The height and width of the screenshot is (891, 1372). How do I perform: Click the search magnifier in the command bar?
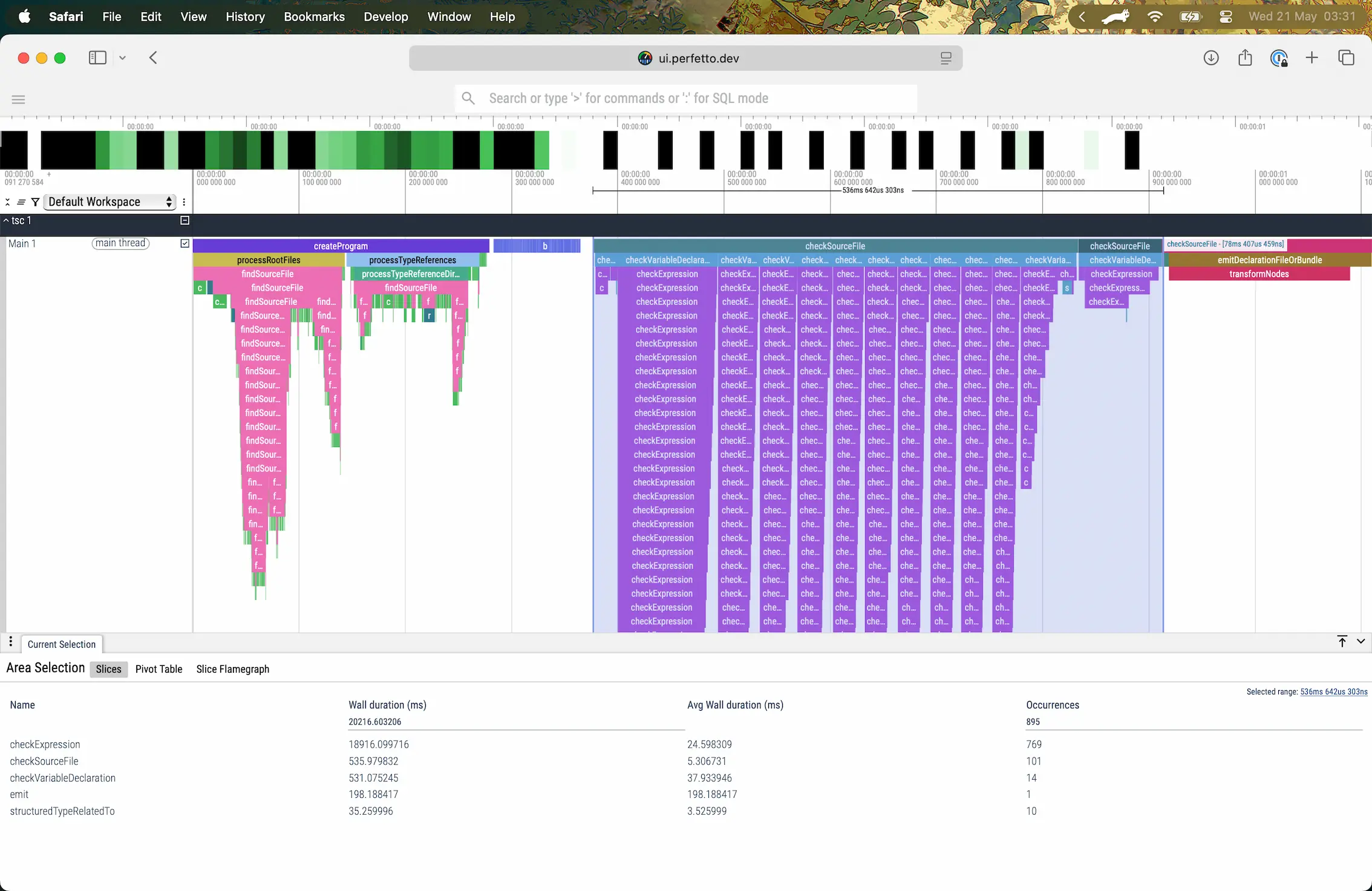(468, 97)
